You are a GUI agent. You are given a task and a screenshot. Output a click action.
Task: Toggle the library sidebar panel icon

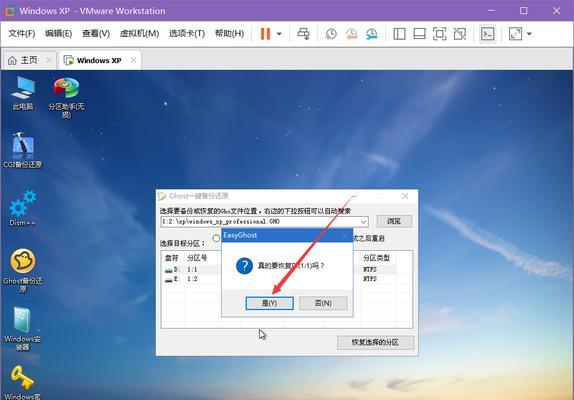click(x=399, y=34)
